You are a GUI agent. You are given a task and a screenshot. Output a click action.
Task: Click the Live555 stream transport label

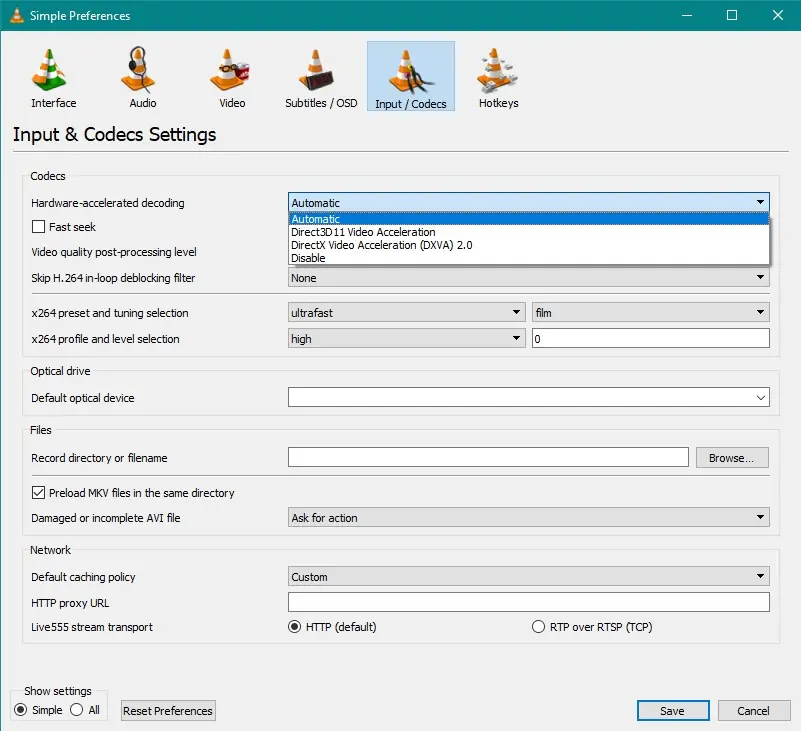(92, 627)
